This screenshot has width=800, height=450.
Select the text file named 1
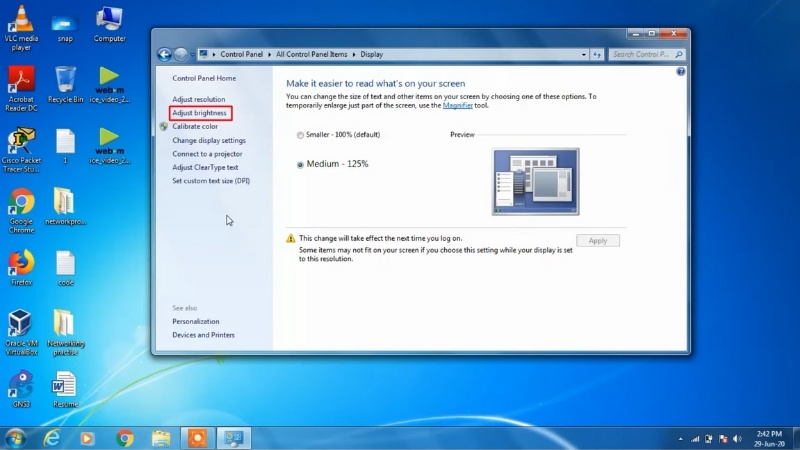[65, 146]
